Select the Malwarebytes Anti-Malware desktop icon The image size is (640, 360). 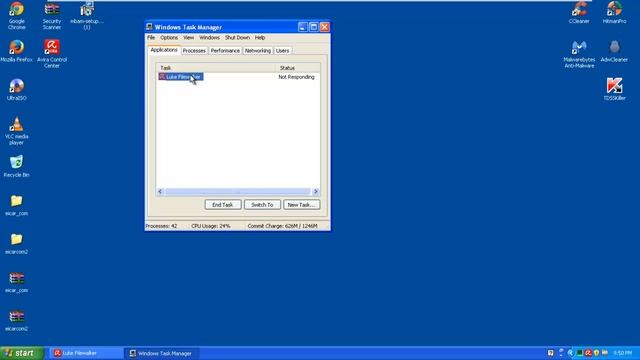(579, 54)
